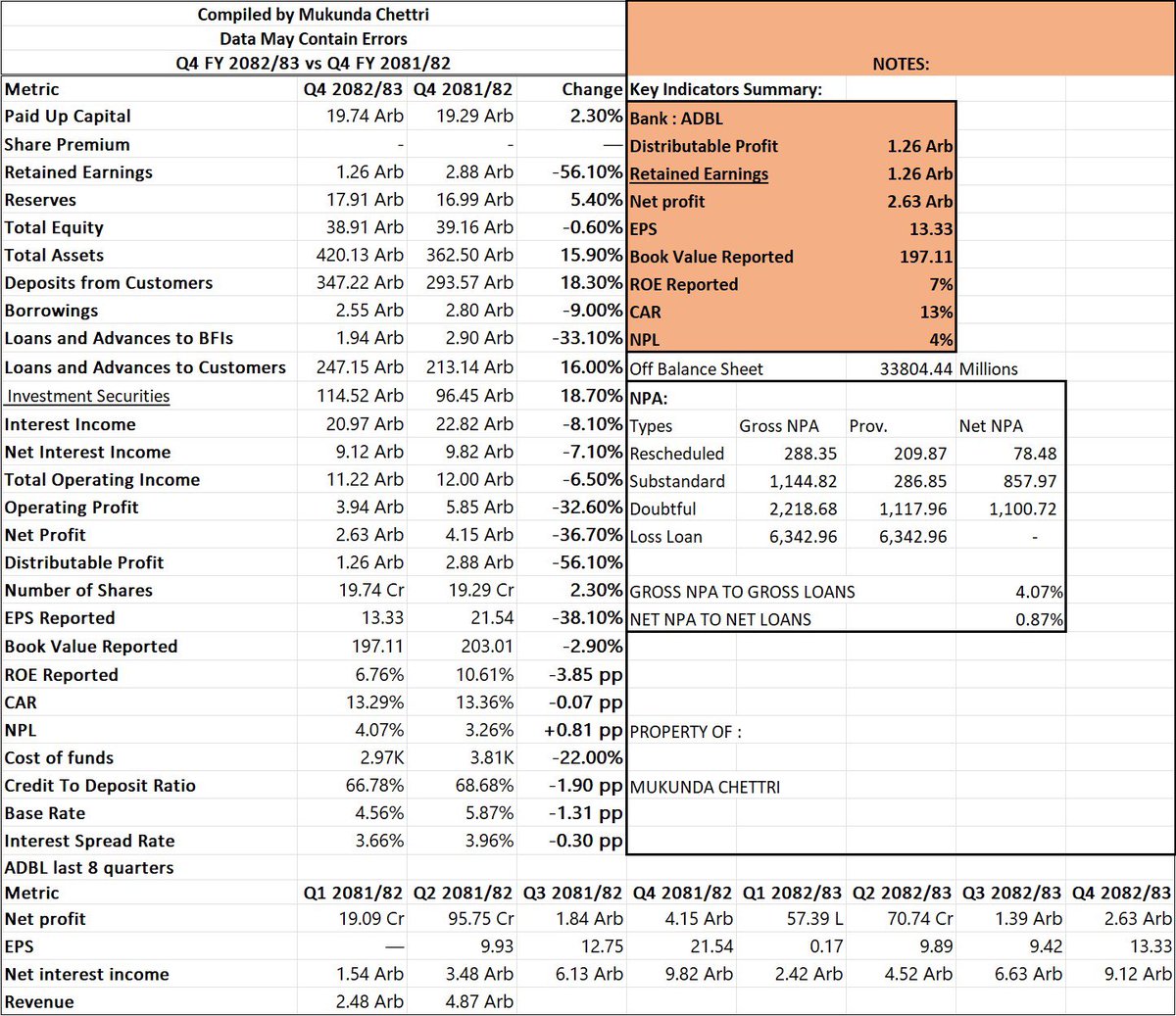Click the "Loans and Advances to BFIs" label
This screenshot has width=1176, height=1016.
119,338
